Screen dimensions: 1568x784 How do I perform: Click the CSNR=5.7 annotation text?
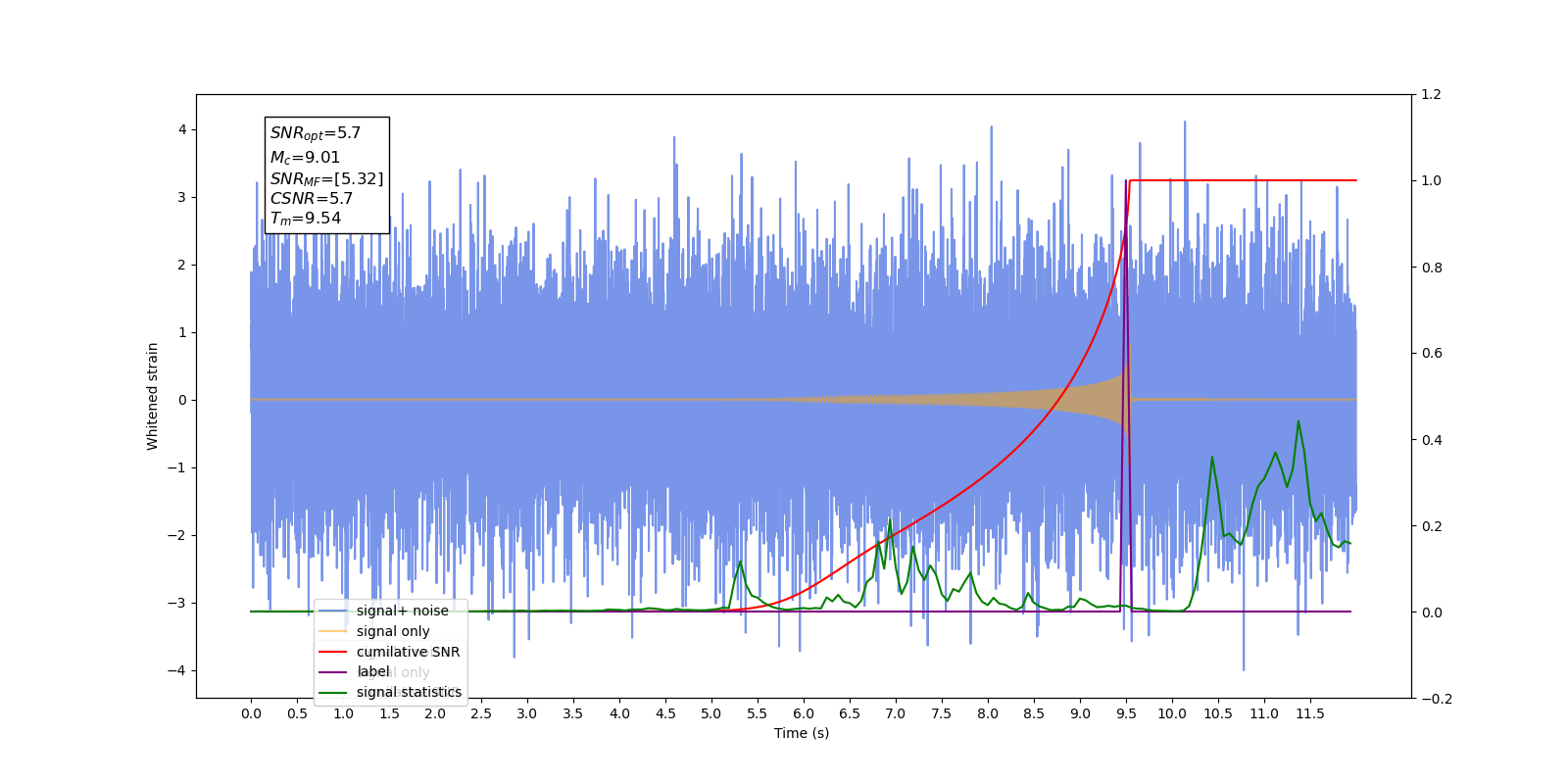312,199
